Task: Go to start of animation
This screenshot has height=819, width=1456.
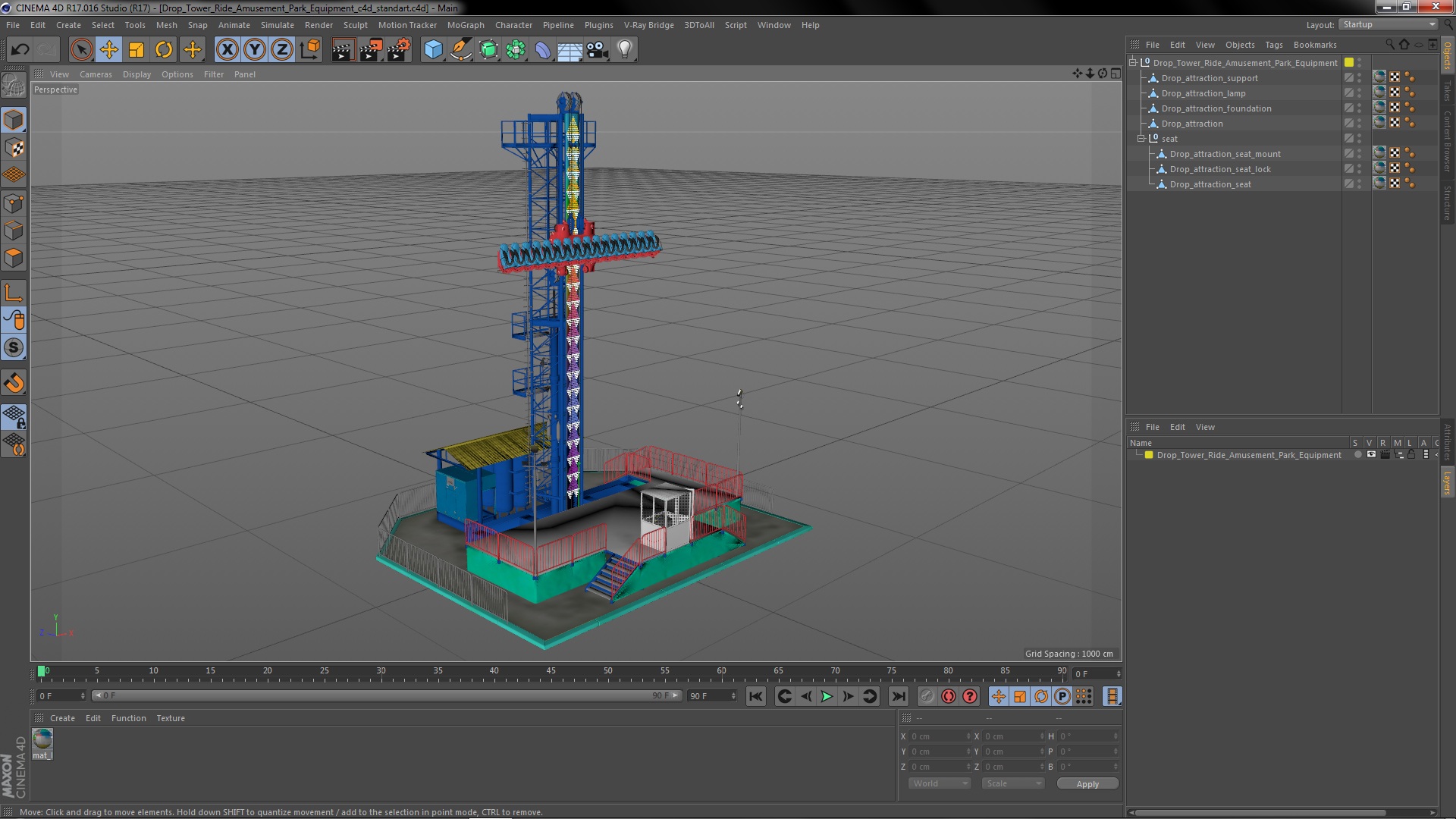Action: point(755,696)
